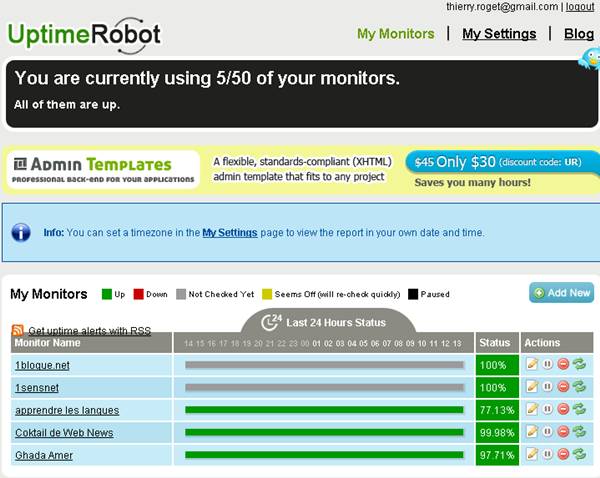
Task: Click the green Up legend swatch
Action: [x=107, y=294]
